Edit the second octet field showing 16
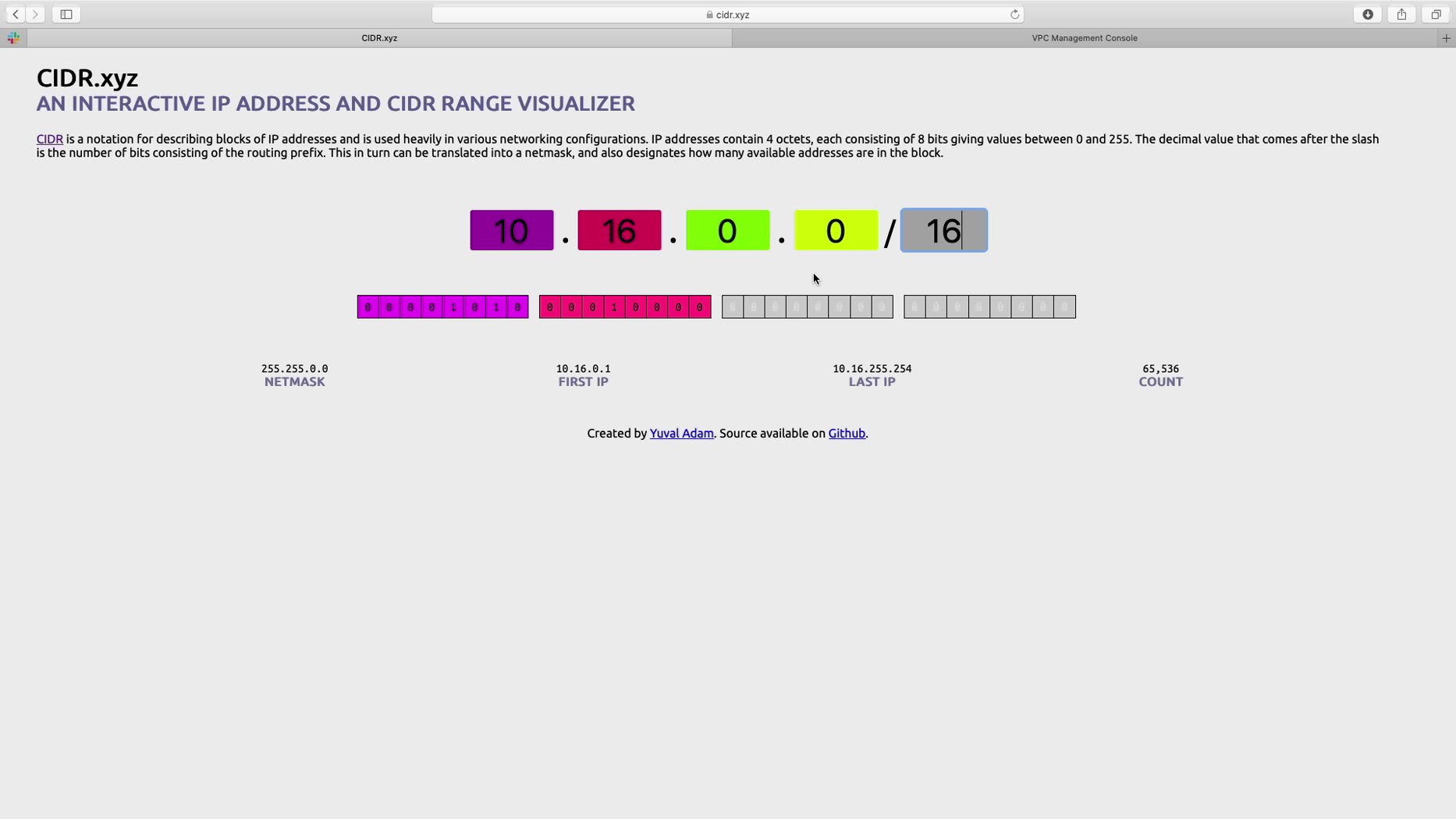Screen dimensions: 1456x819 coord(620,230)
